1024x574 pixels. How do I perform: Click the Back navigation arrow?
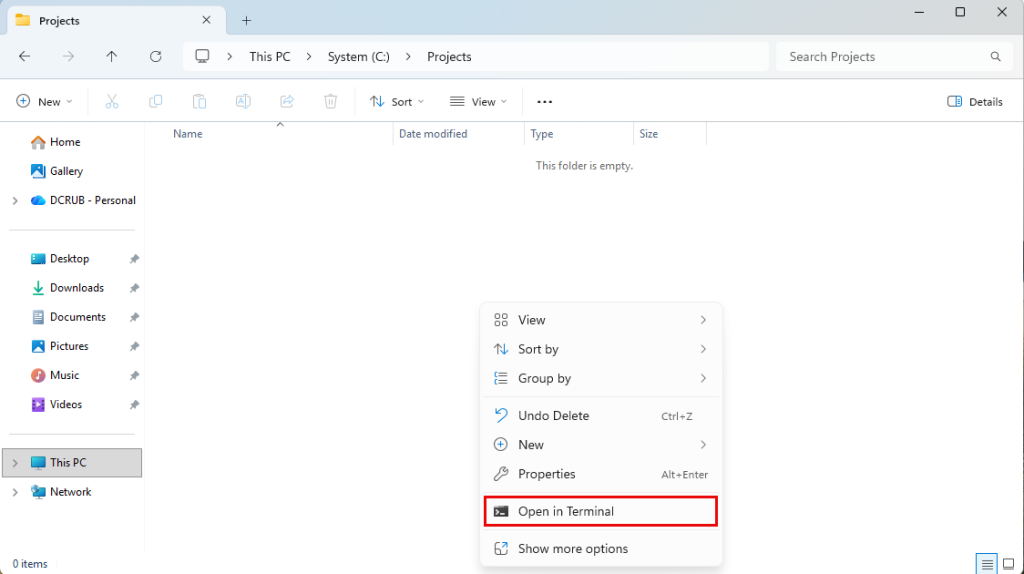coord(25,57)
